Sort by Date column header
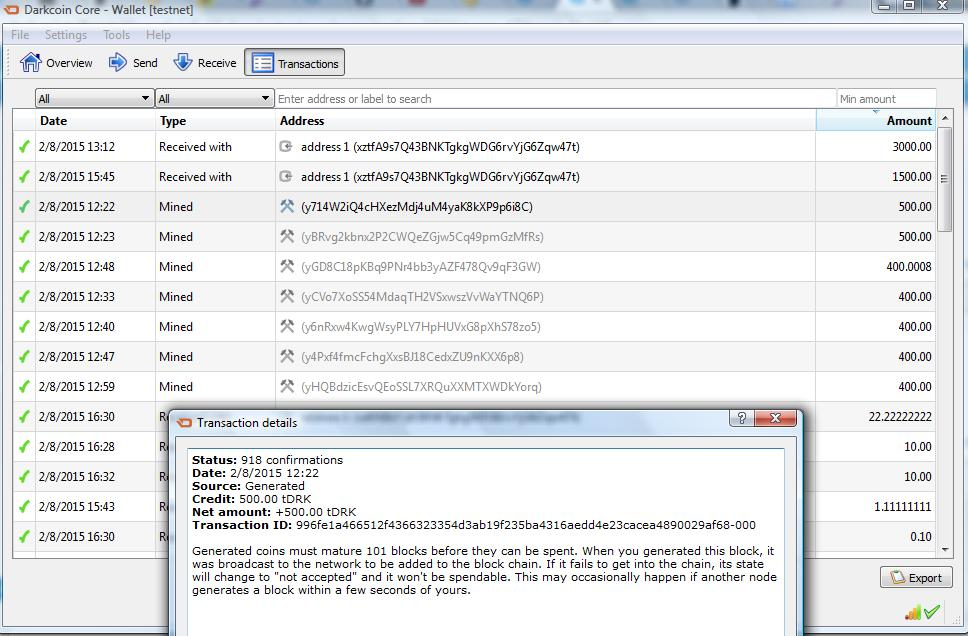 [95, 120]
